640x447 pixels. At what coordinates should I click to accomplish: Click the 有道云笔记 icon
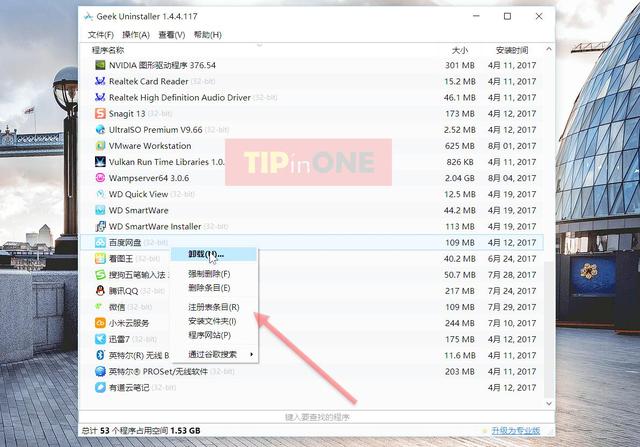click(100, 387)
